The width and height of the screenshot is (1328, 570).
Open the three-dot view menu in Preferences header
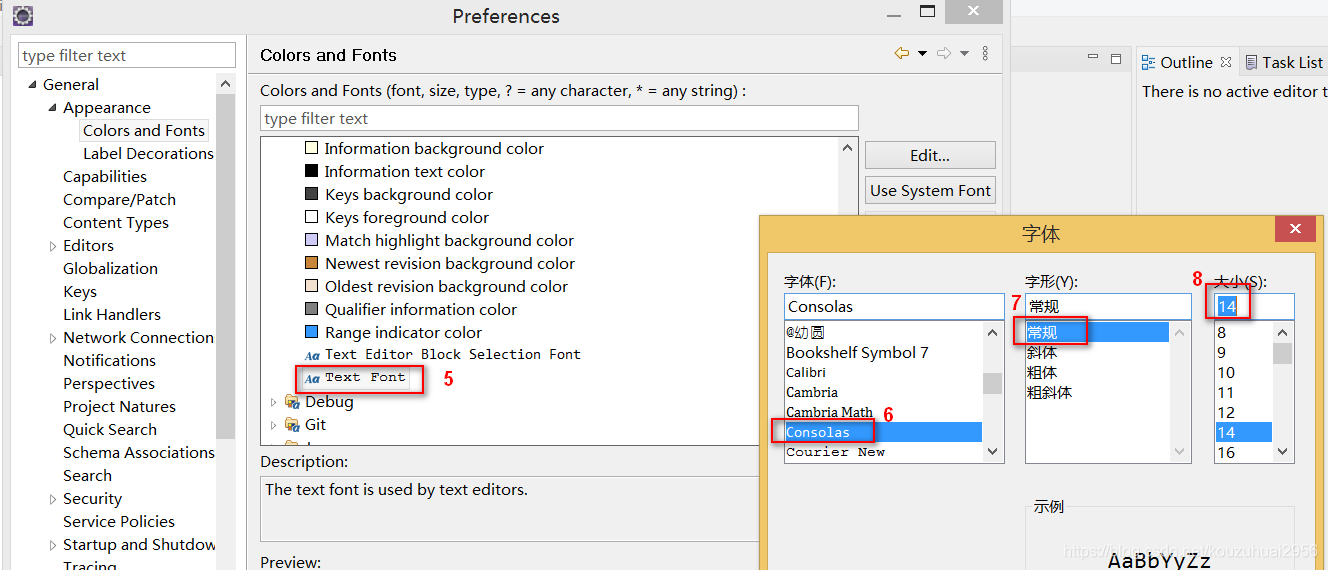(x=985, y=54)
